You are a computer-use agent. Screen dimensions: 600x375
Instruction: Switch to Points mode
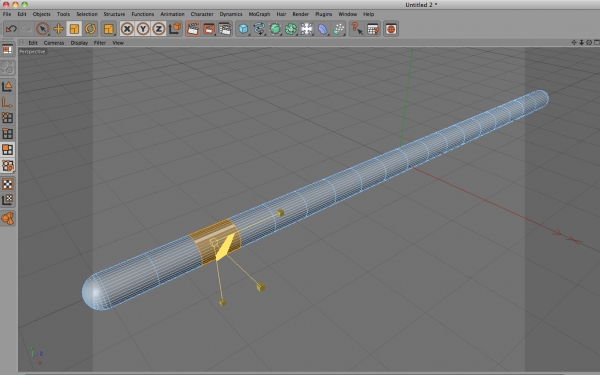click(7, 118)
